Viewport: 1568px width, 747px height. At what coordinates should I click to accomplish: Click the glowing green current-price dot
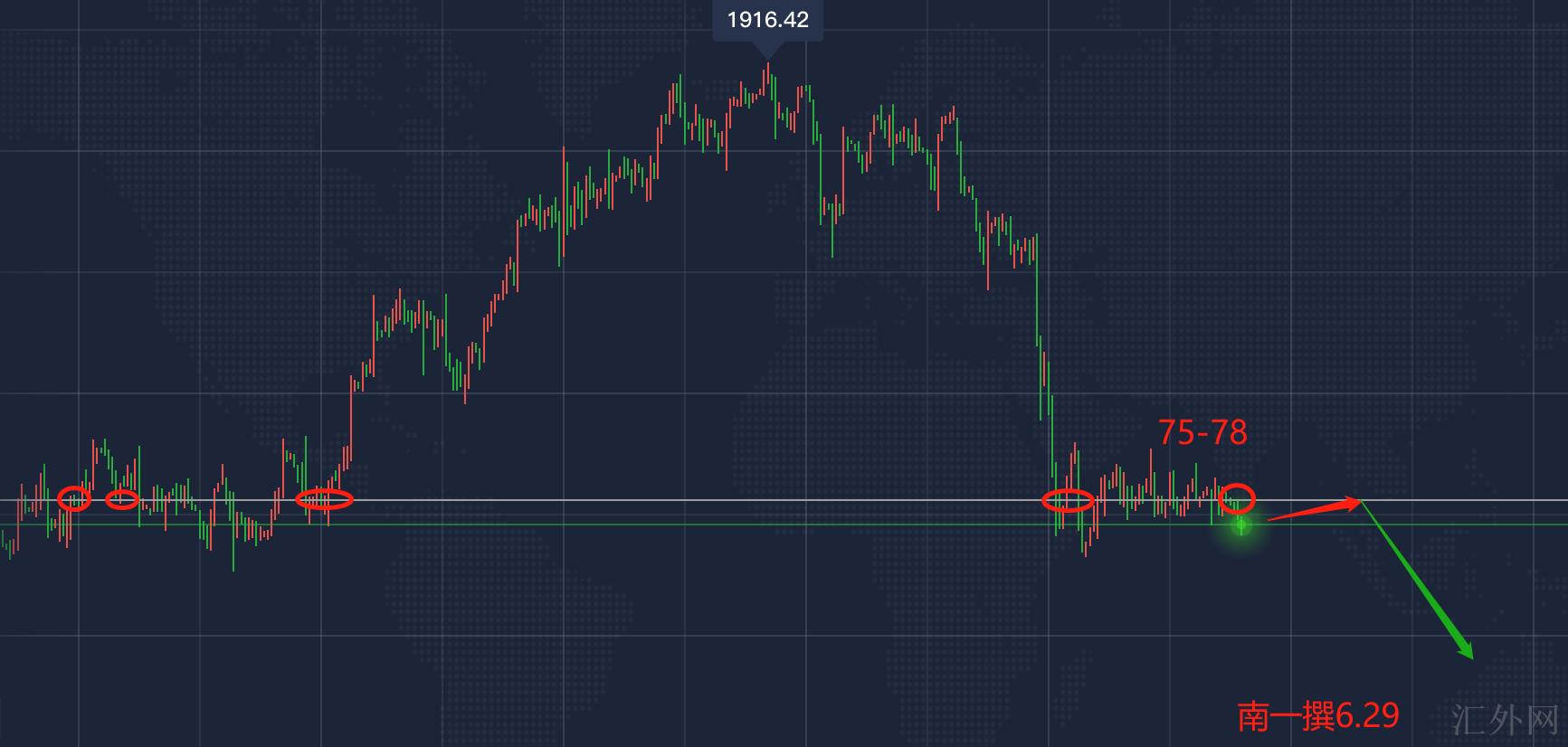pos(1241,525)
